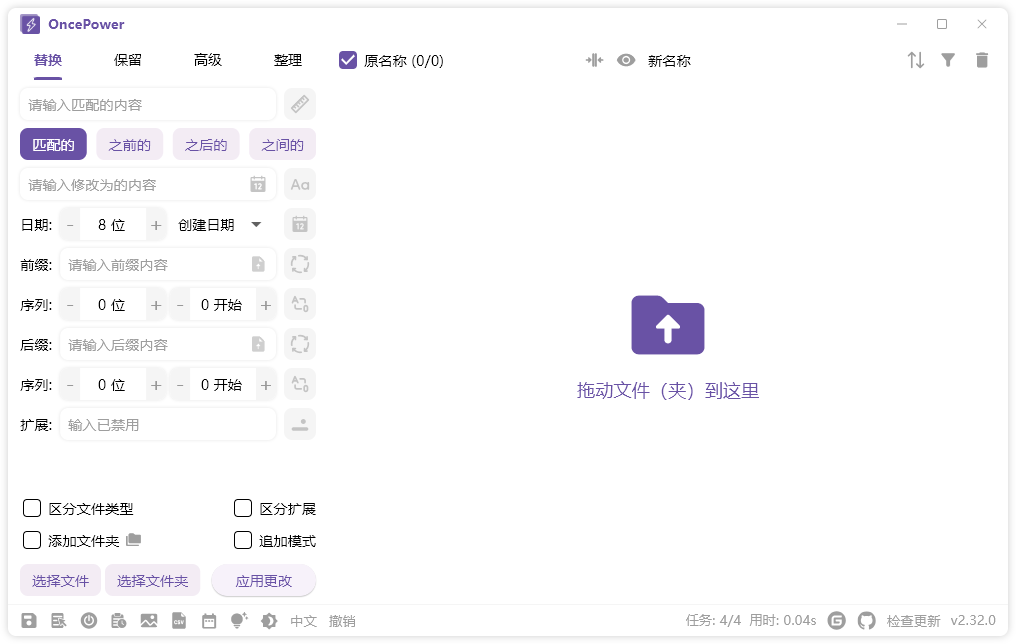This screenshot has width=1016, height=644.
Task: Click the image icon in the status bar
Action: tap(149, 620)
